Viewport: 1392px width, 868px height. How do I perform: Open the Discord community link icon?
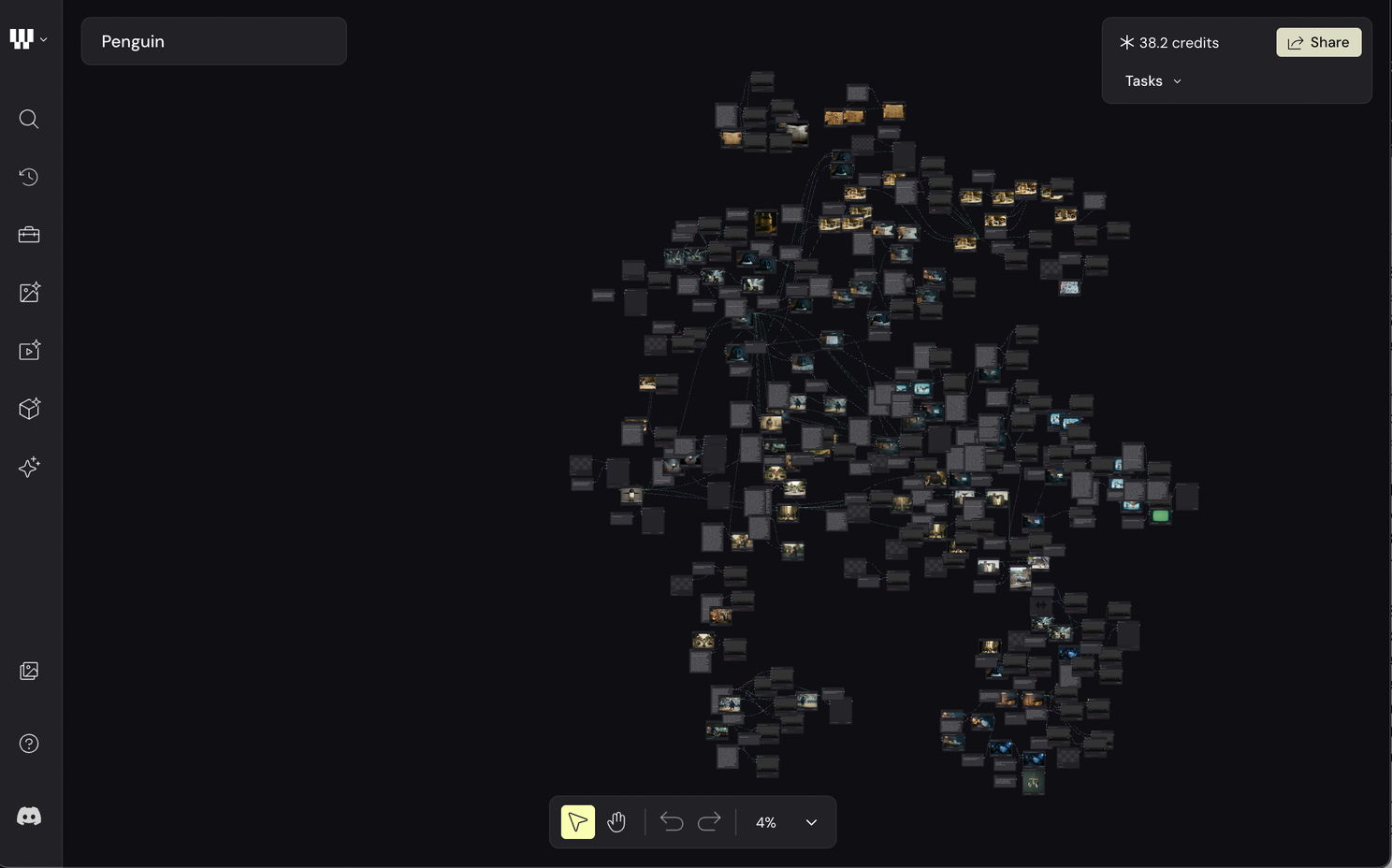(x=29, y=817)
